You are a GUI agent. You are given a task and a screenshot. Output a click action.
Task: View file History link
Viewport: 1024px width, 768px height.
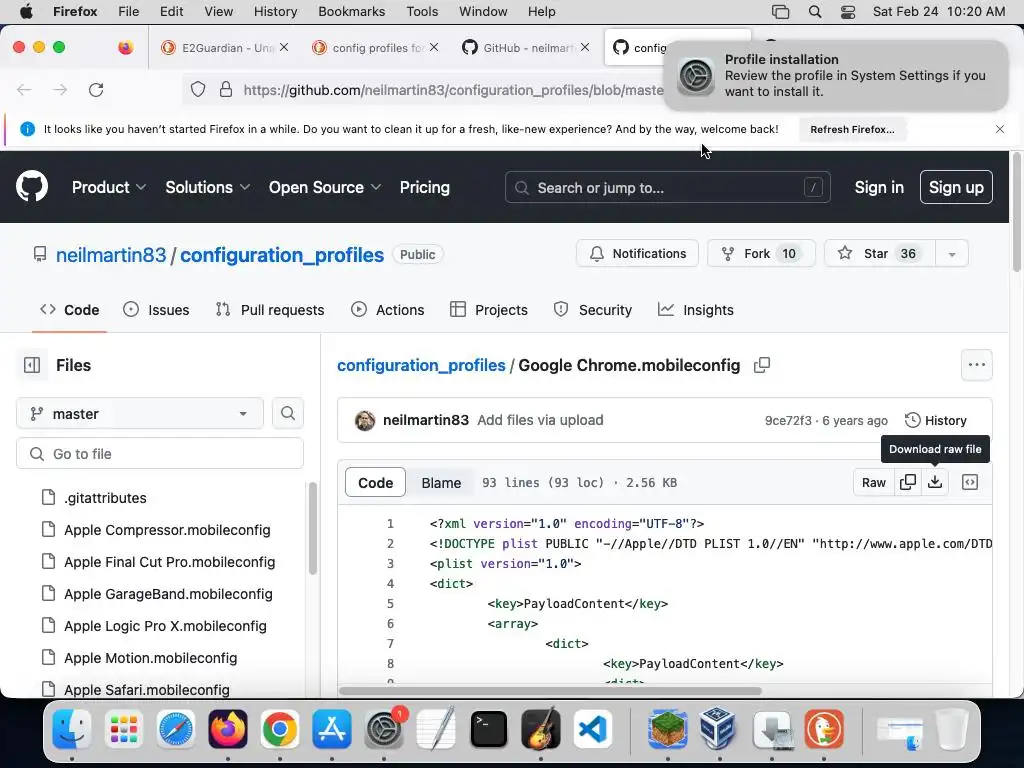coord(936,421)
